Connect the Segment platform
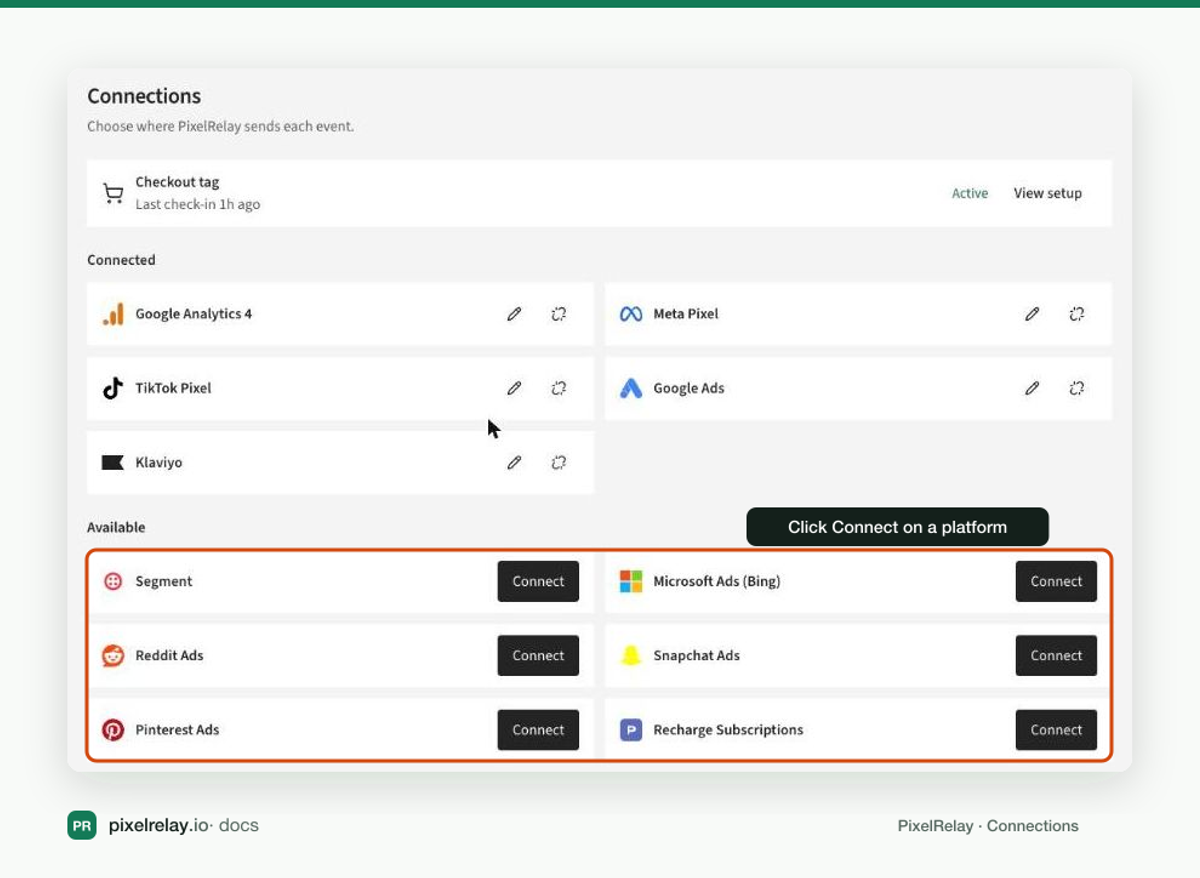 coord(538,581)
